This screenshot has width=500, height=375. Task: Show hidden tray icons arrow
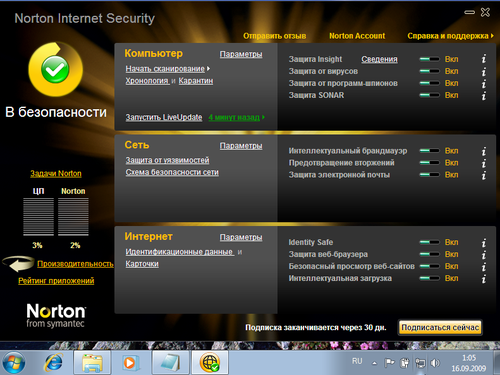pyautogui.click(x=375, y=363)
